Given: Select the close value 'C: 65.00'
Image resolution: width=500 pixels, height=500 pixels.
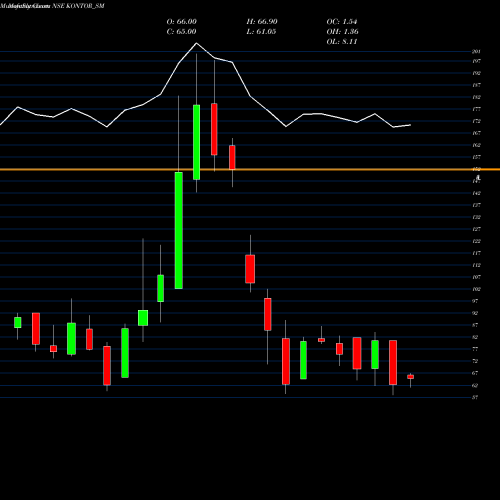Looking at the screenshot, I should (x=181, y=31).
